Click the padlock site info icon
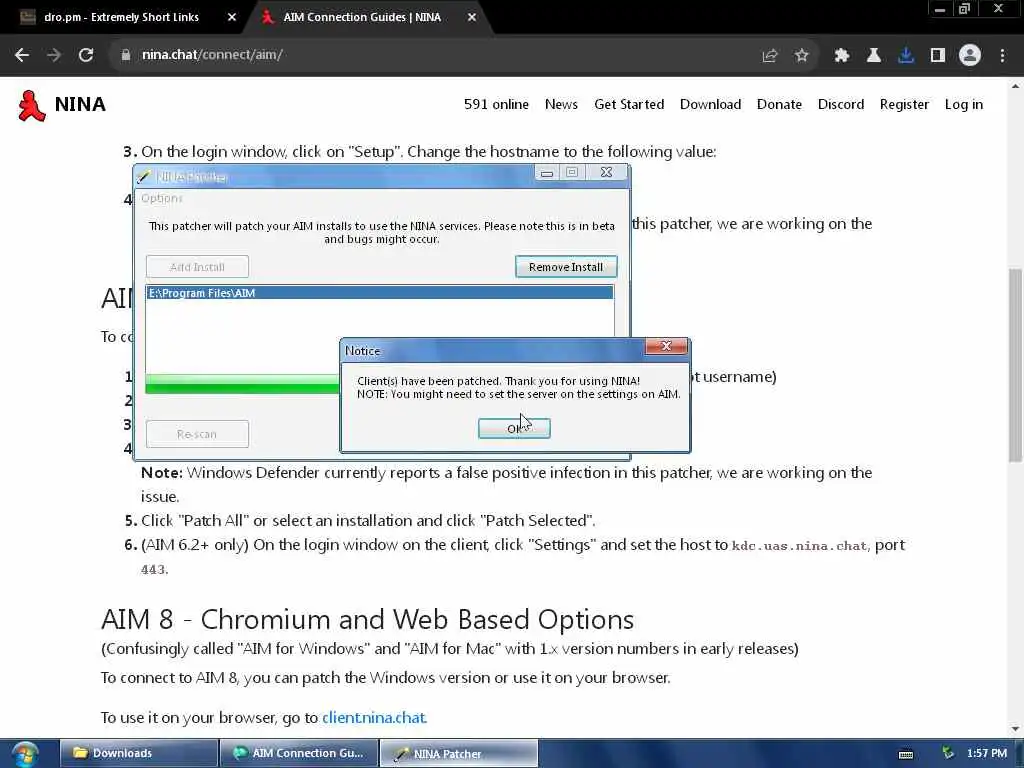The image size is (1024, 768). [x=125, y=55]
